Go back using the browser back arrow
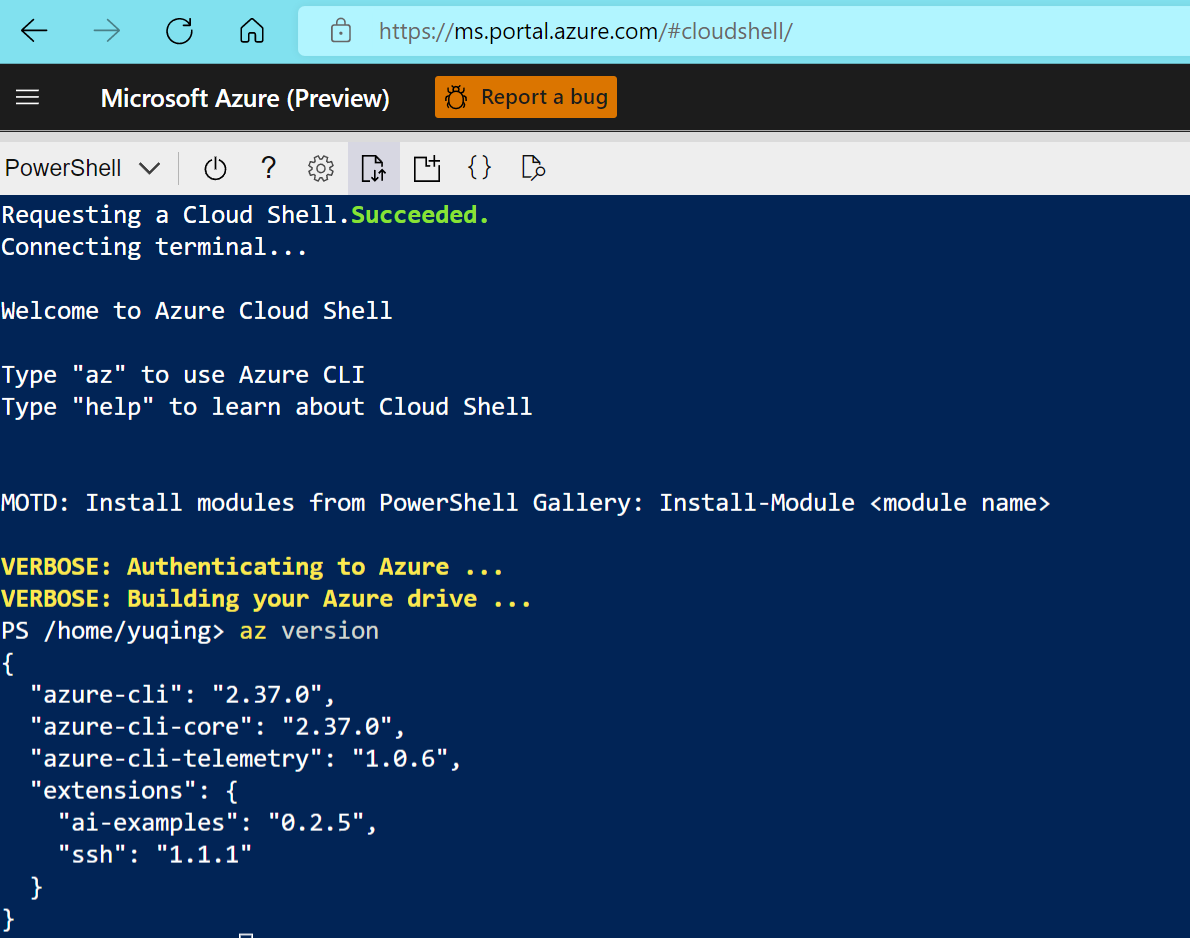 coord(34,31)
